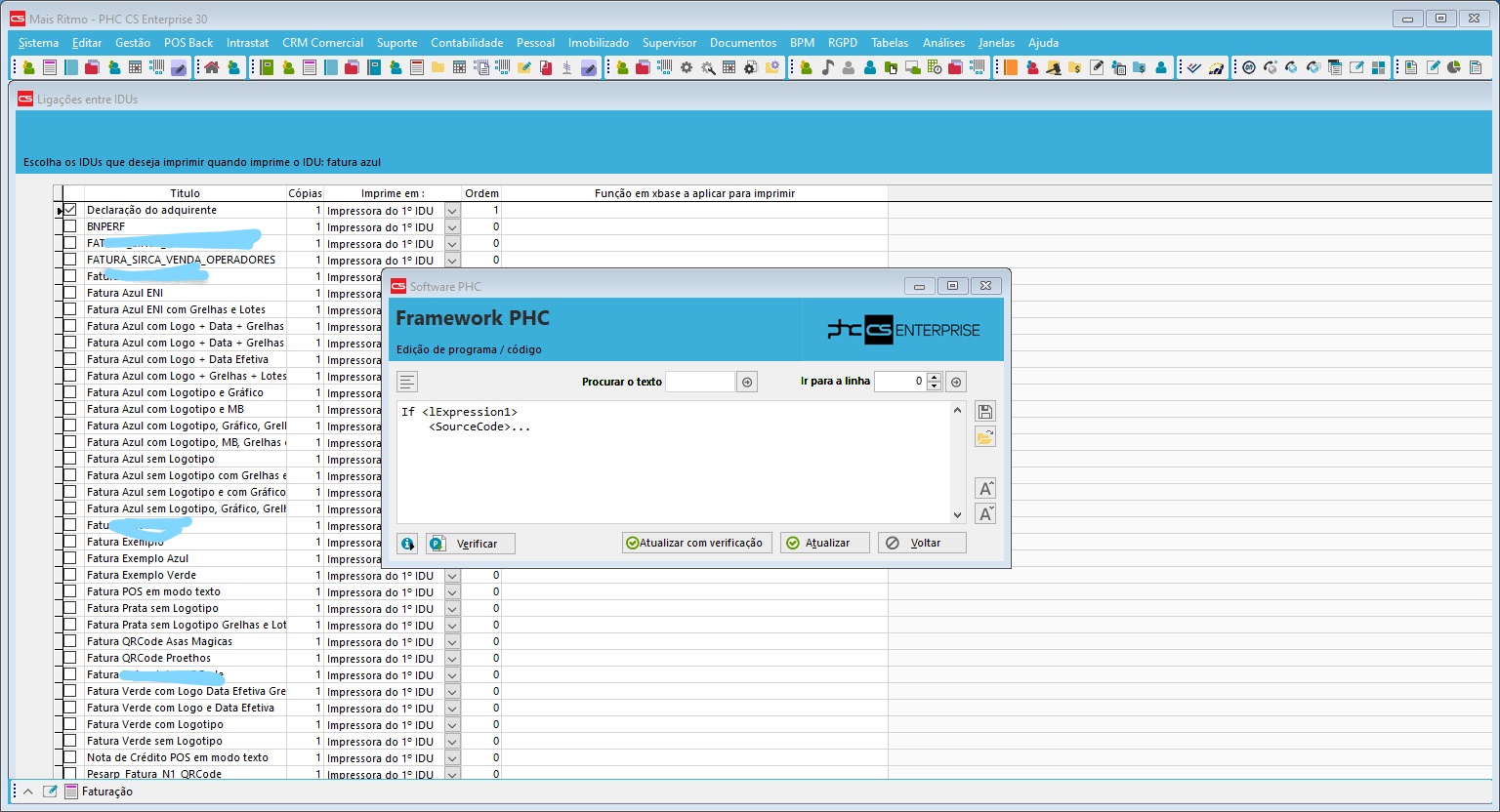
Task: Click the Voltar button to go back
Action: (x=920, y=543)
